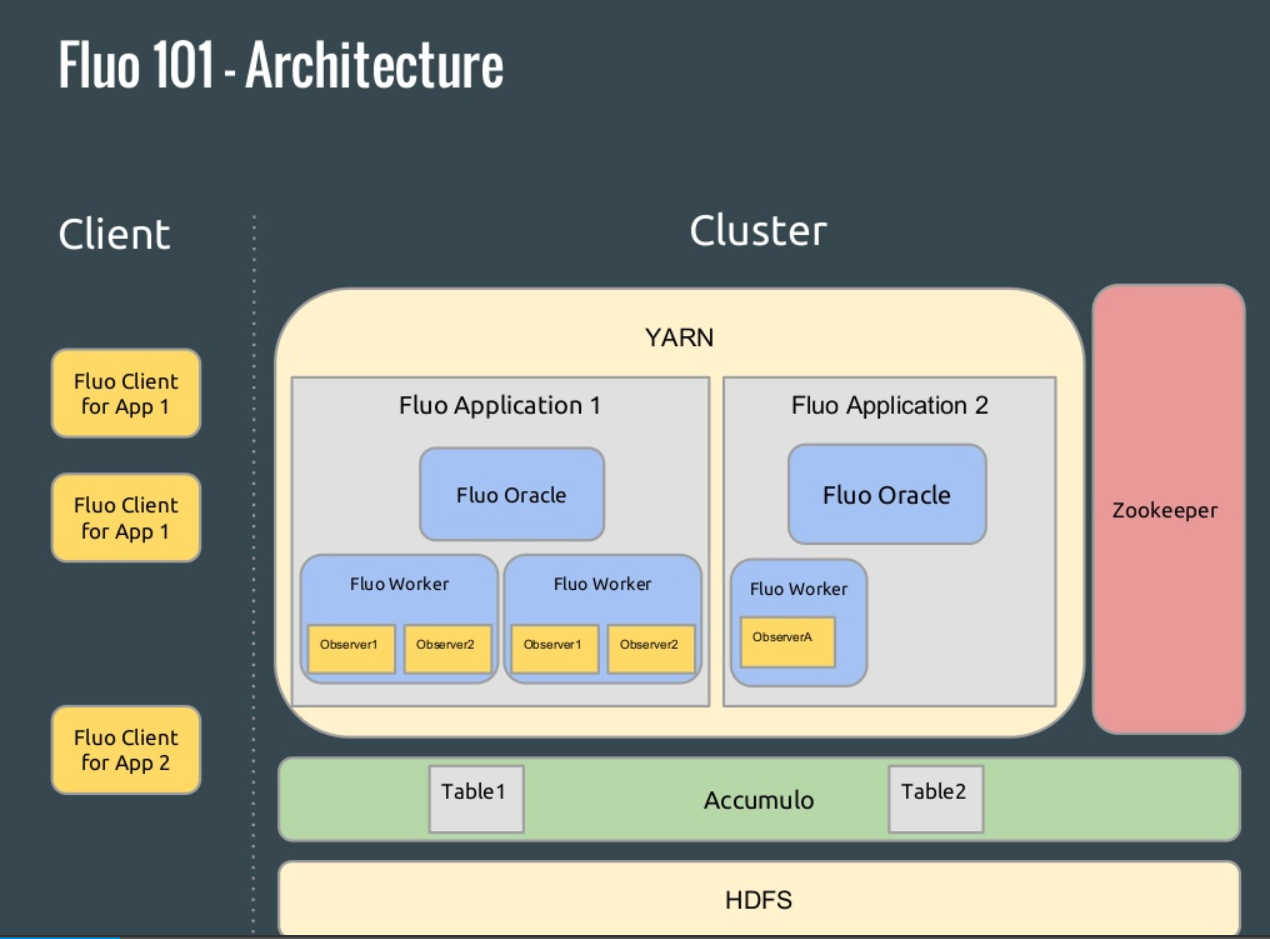Click the slide progress bar at the bottom
This screenshot has width=1270, height=939.
click(60, 936)
